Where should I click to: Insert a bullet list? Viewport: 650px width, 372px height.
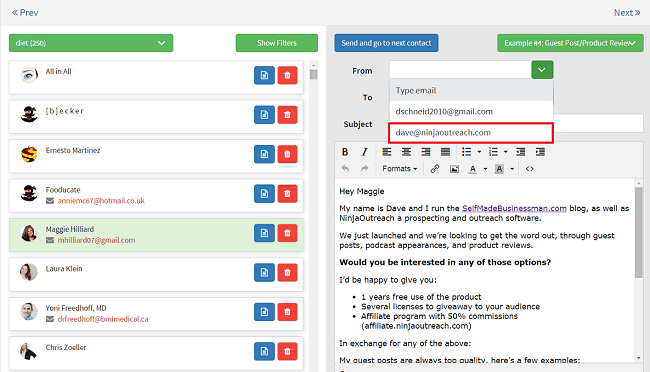click(467, 152)
